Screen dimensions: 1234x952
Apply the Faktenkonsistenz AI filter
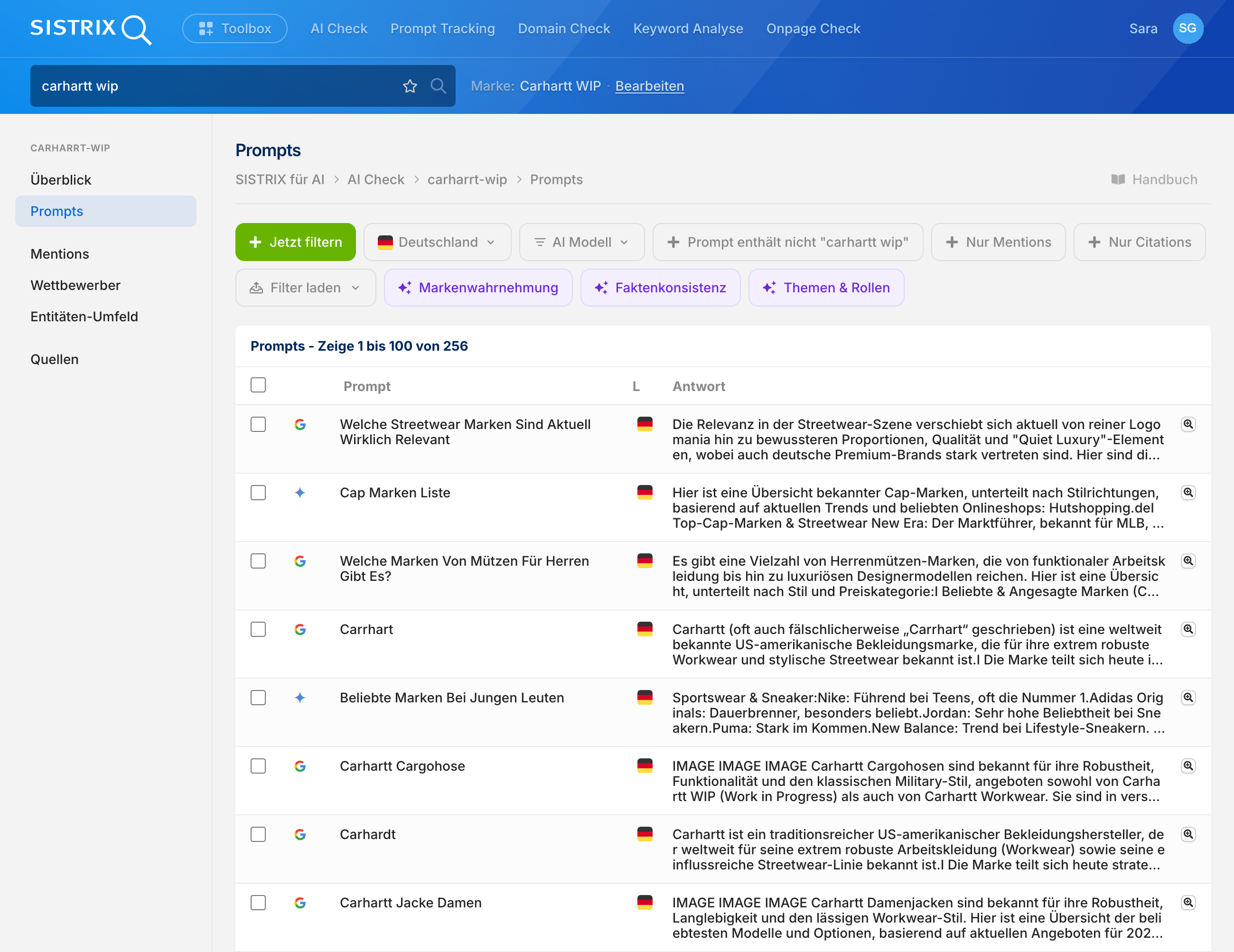pos(661,288)
